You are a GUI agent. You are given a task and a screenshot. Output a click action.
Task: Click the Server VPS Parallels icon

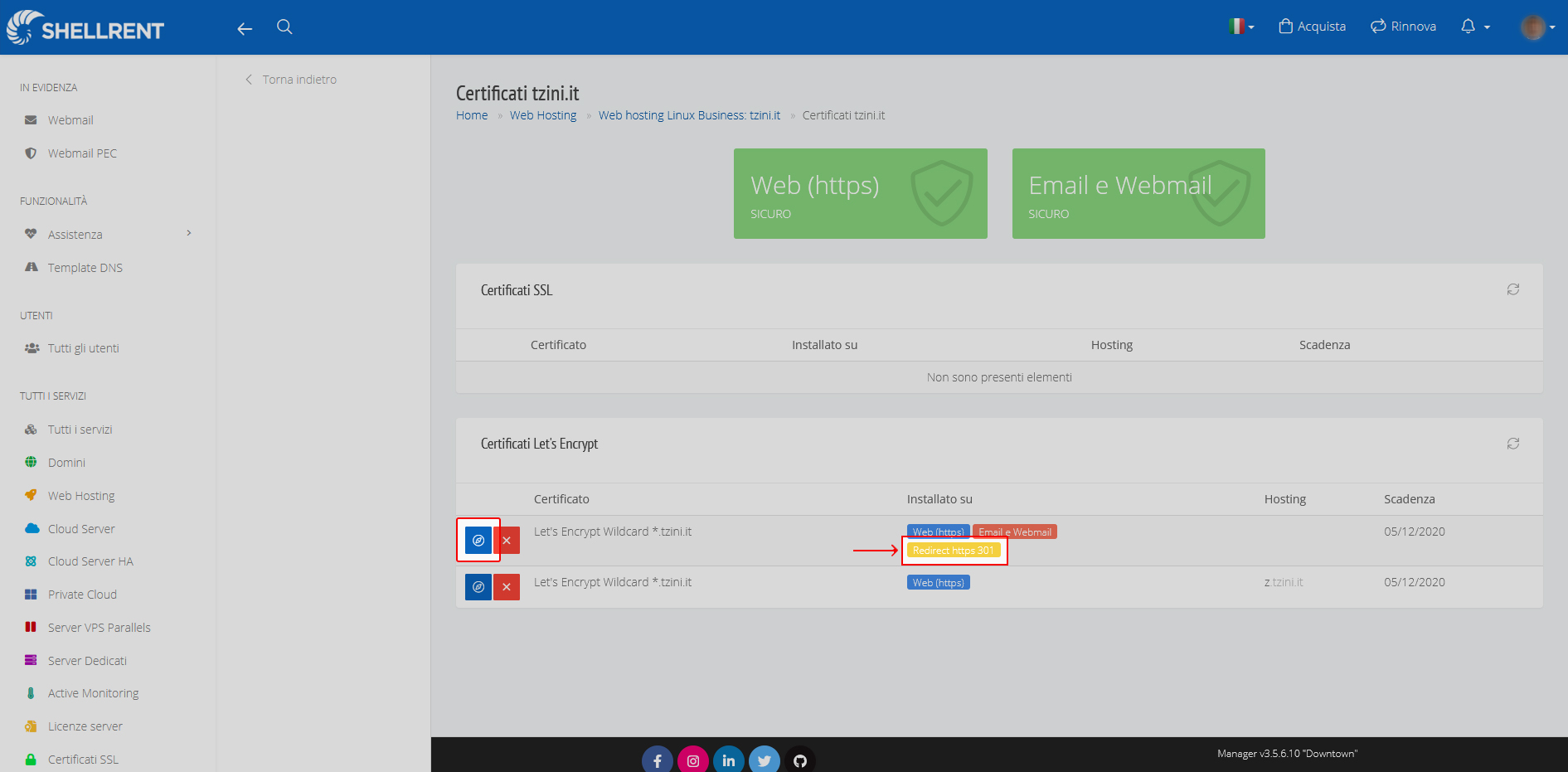(x=31, y=627)
